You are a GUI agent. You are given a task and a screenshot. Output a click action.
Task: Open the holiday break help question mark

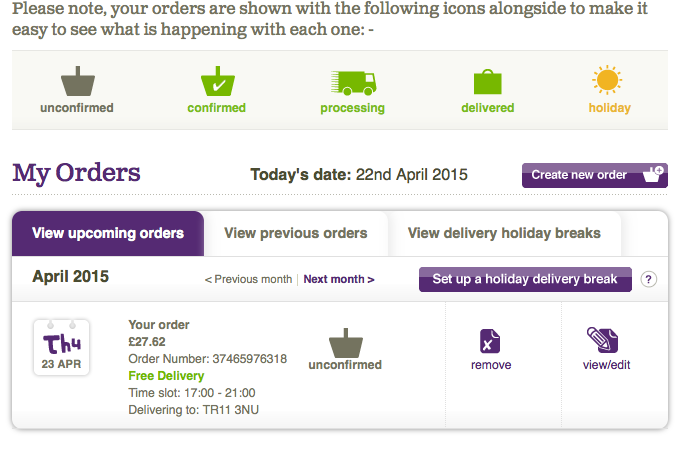(649, 279)
